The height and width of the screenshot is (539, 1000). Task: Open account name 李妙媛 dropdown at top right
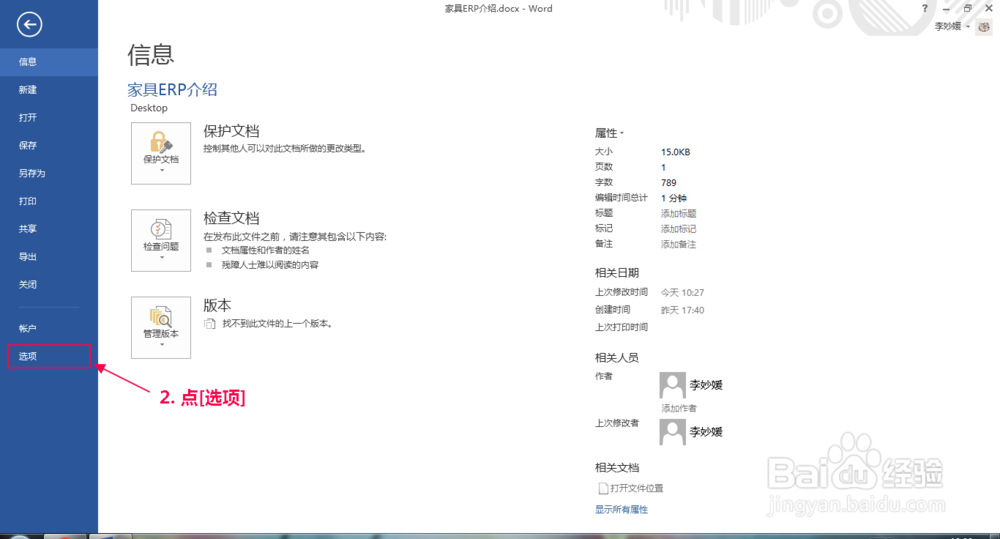click(x=952, y=26)
